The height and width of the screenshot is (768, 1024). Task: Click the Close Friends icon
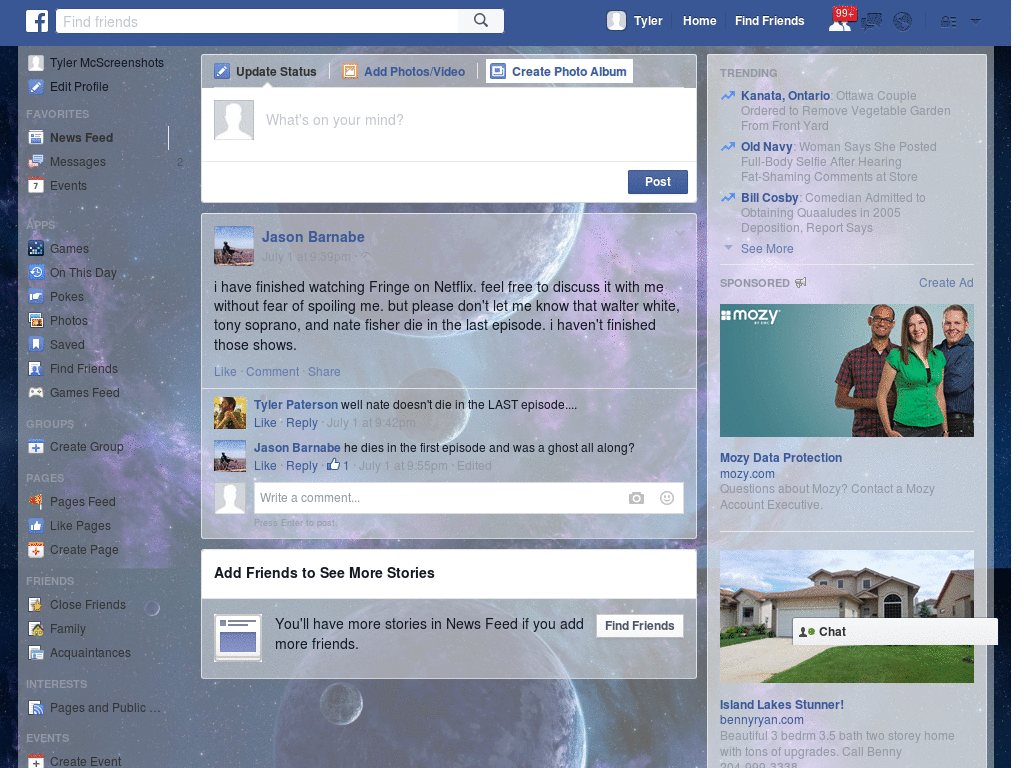coord(36,605)
